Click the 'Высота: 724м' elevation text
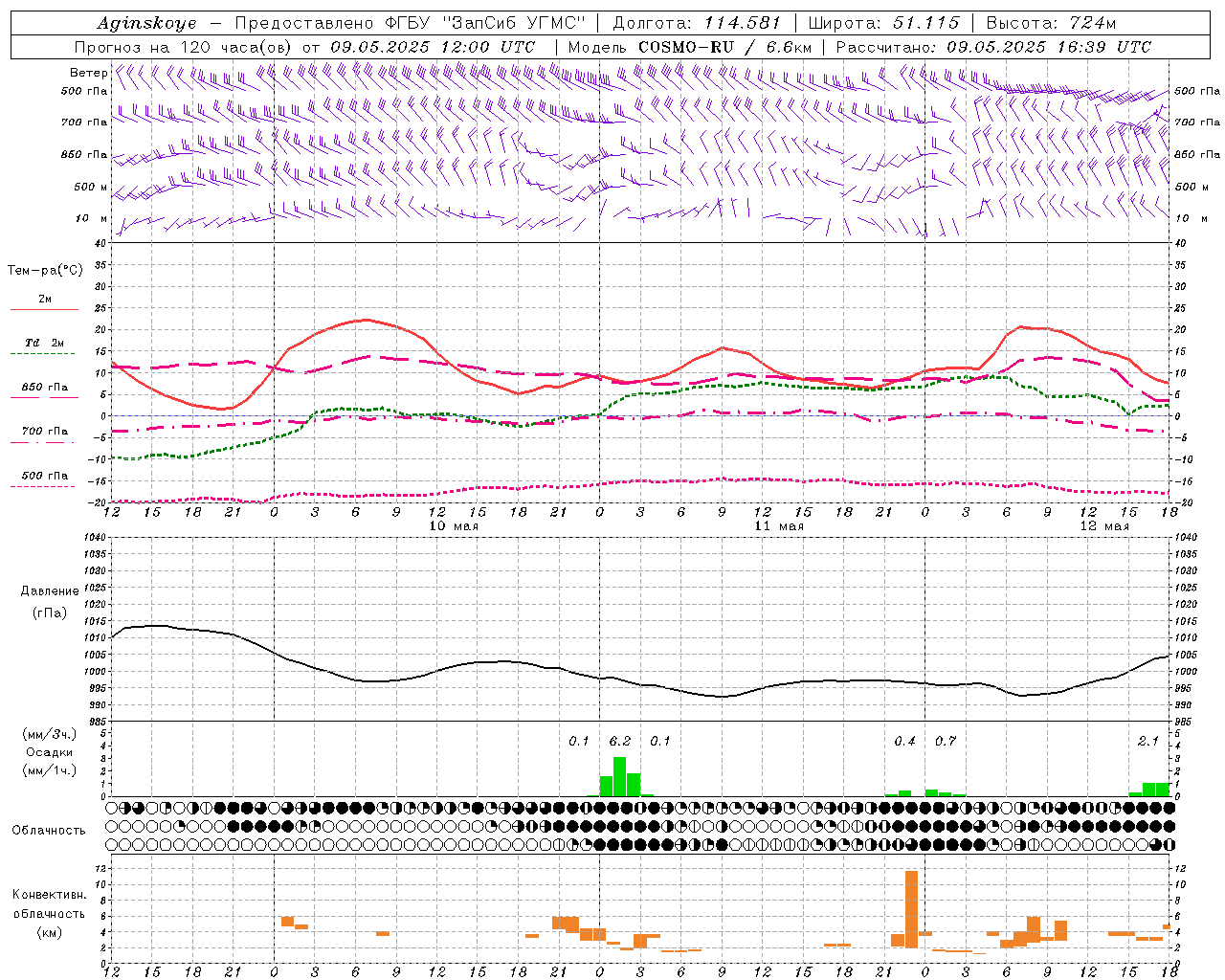 click(1051, 24)
